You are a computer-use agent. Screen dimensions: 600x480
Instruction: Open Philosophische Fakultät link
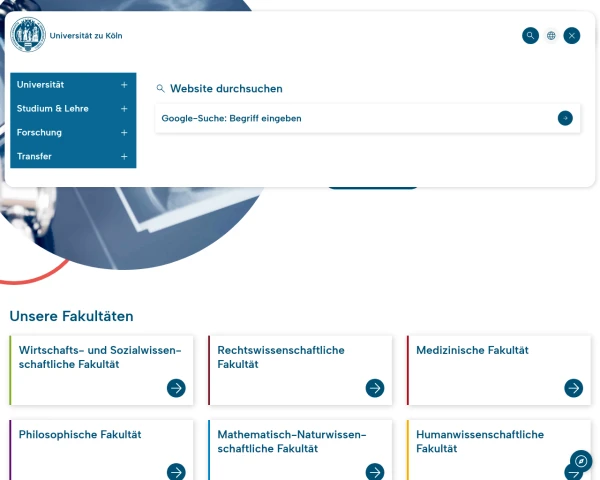click(80, 434)
